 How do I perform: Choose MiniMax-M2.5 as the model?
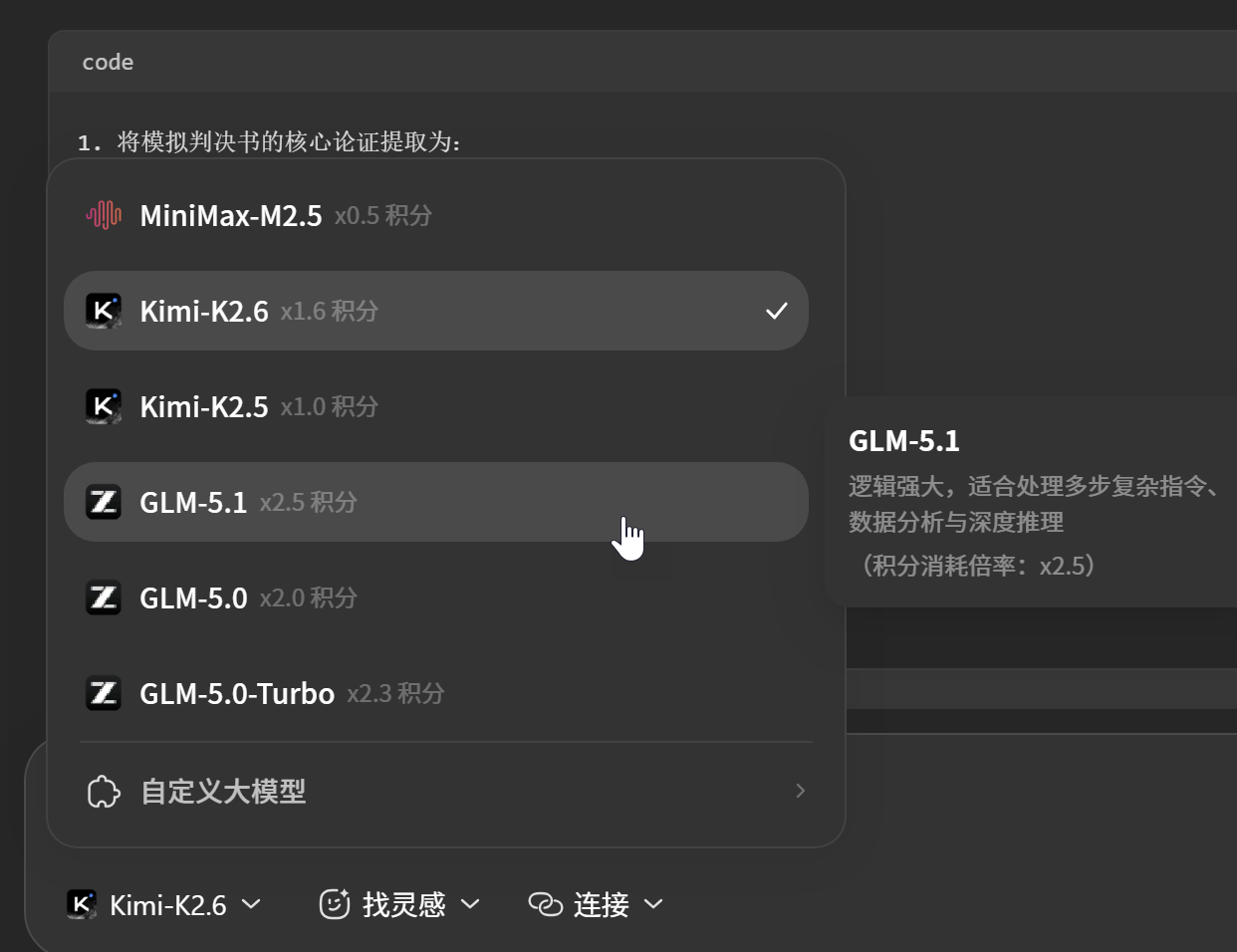(436, 215)
